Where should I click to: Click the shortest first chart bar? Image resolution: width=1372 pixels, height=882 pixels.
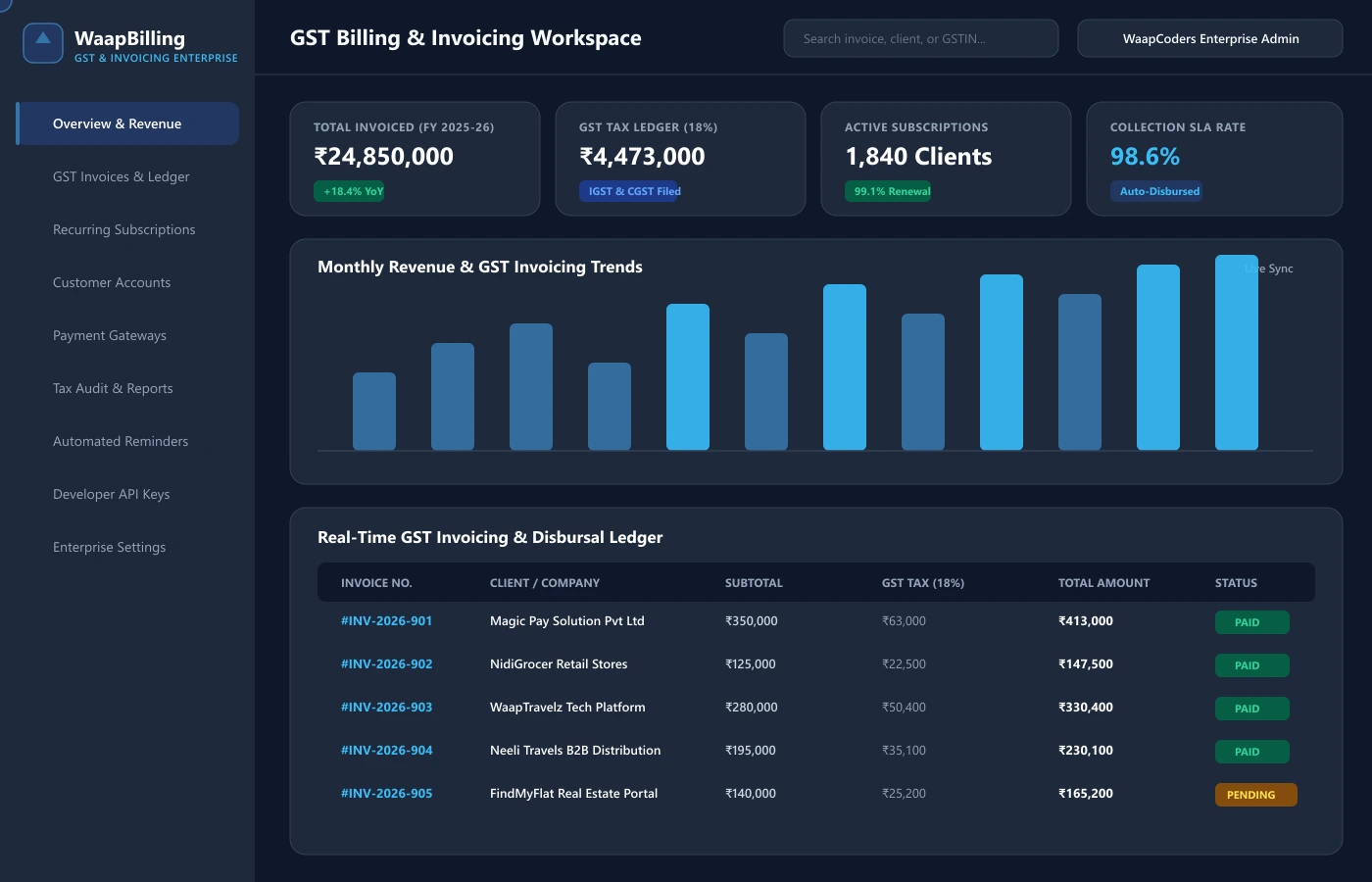374,412
